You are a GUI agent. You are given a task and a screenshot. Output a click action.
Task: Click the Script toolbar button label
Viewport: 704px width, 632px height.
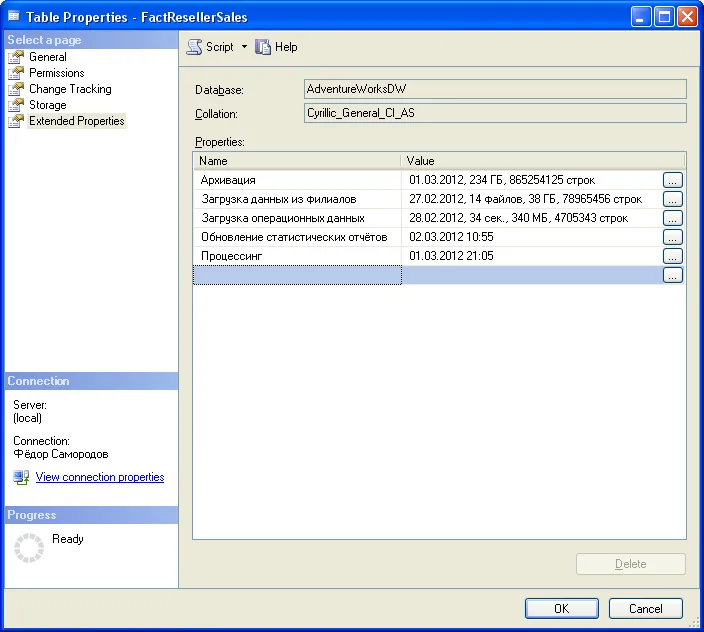tap(220, 47)
